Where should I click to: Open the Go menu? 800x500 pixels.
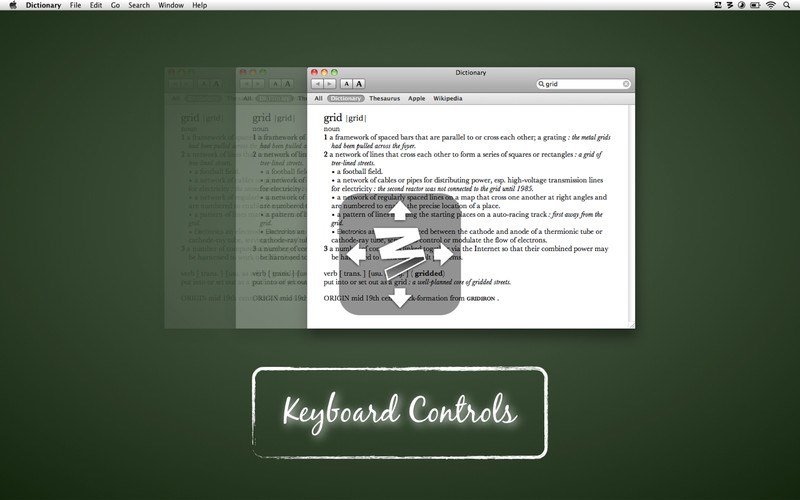(x=115, y=5)
